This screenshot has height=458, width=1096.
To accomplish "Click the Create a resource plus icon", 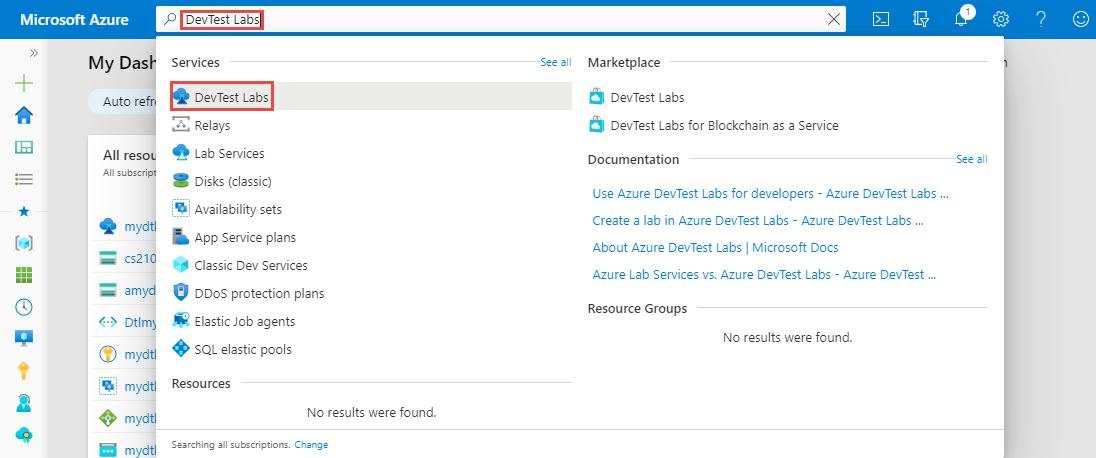I will pyautogui.click(x=25, y=83).
